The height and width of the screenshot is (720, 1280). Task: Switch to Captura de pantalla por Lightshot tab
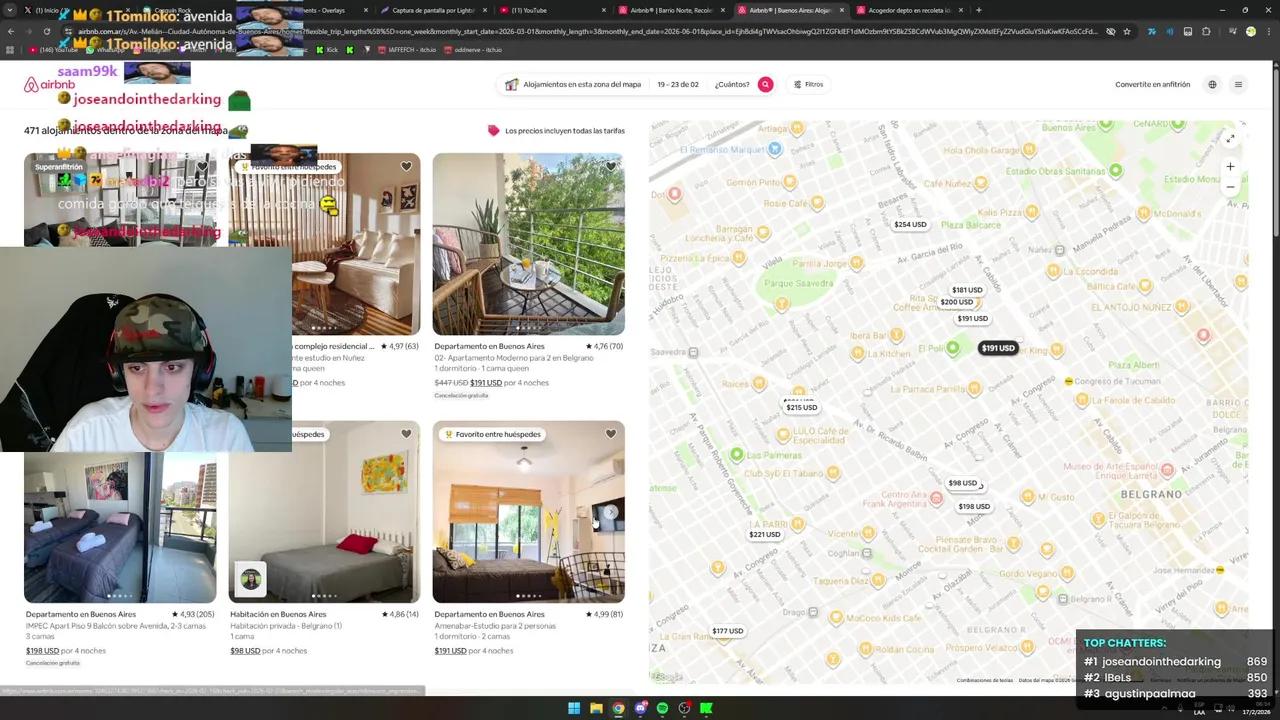432,10
